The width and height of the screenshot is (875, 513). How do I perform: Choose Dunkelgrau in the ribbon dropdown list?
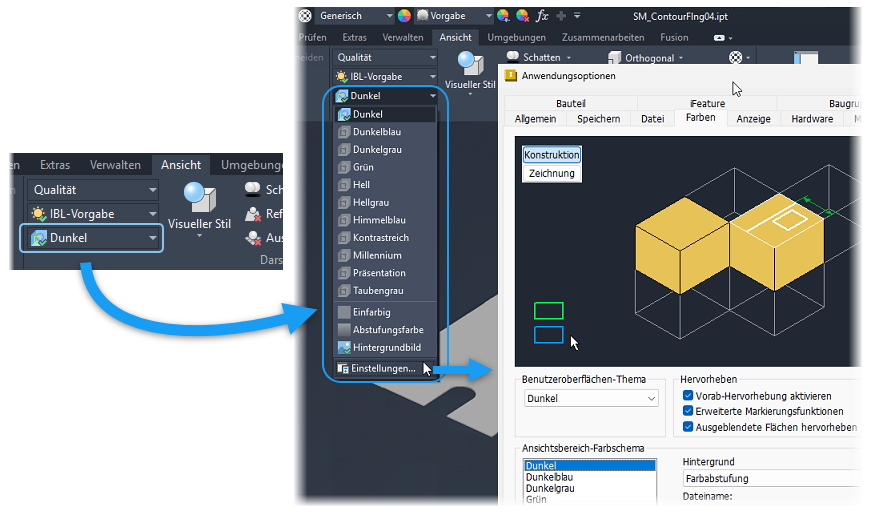385,150
